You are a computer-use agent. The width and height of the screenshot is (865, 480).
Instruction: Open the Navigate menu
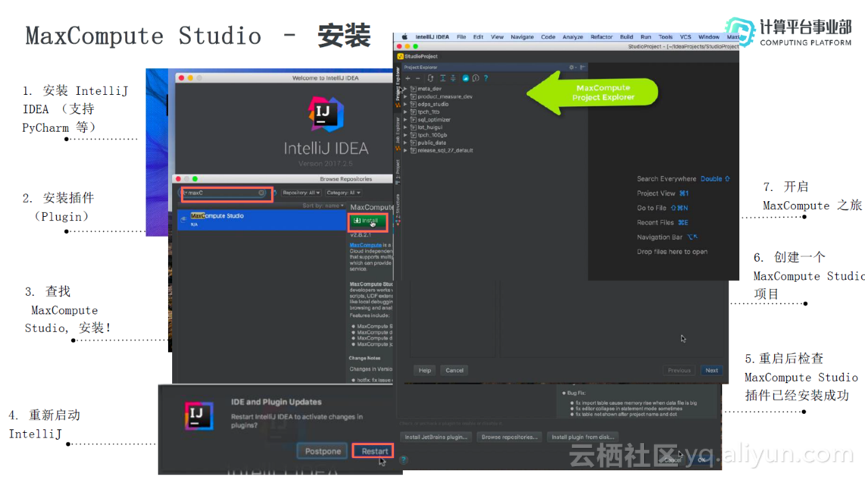click(522, 37)
